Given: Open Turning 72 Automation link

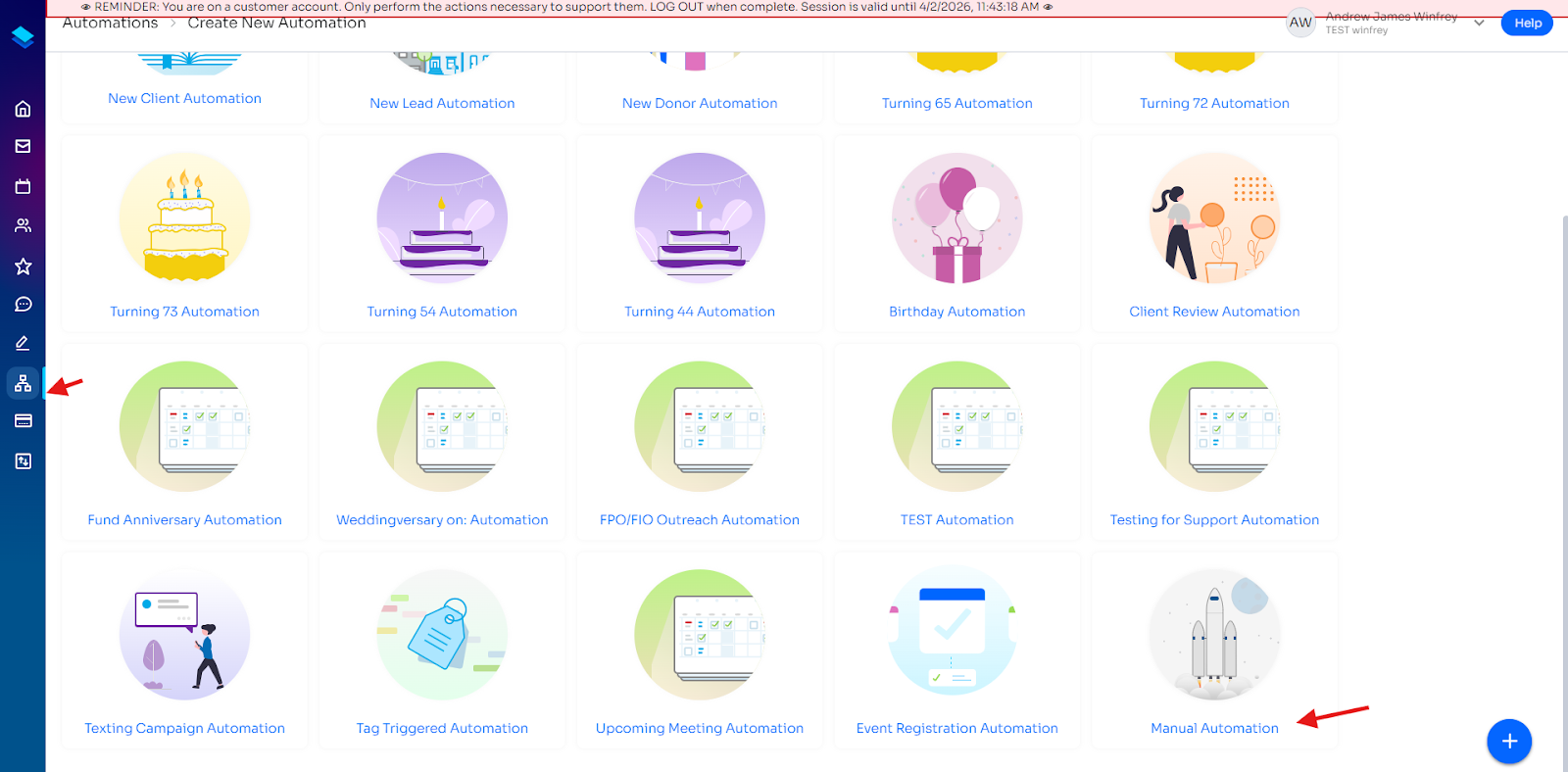Looking at the screenshot, I should pos(1214,103).
